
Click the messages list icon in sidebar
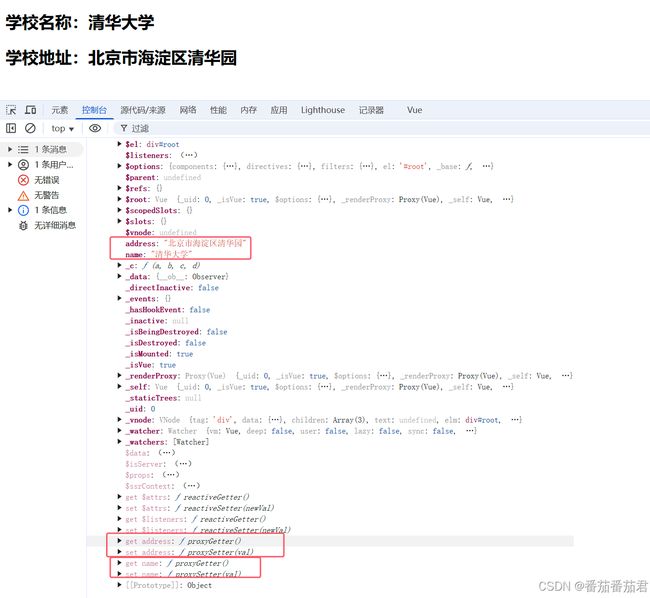[23, 150]
